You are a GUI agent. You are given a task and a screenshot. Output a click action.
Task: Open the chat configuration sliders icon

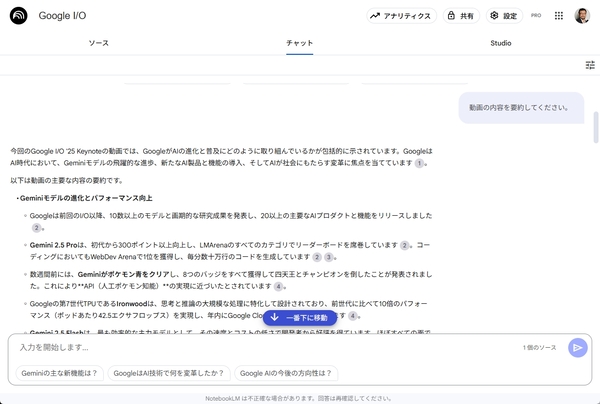pyautogui.click(x=590, y=65)
